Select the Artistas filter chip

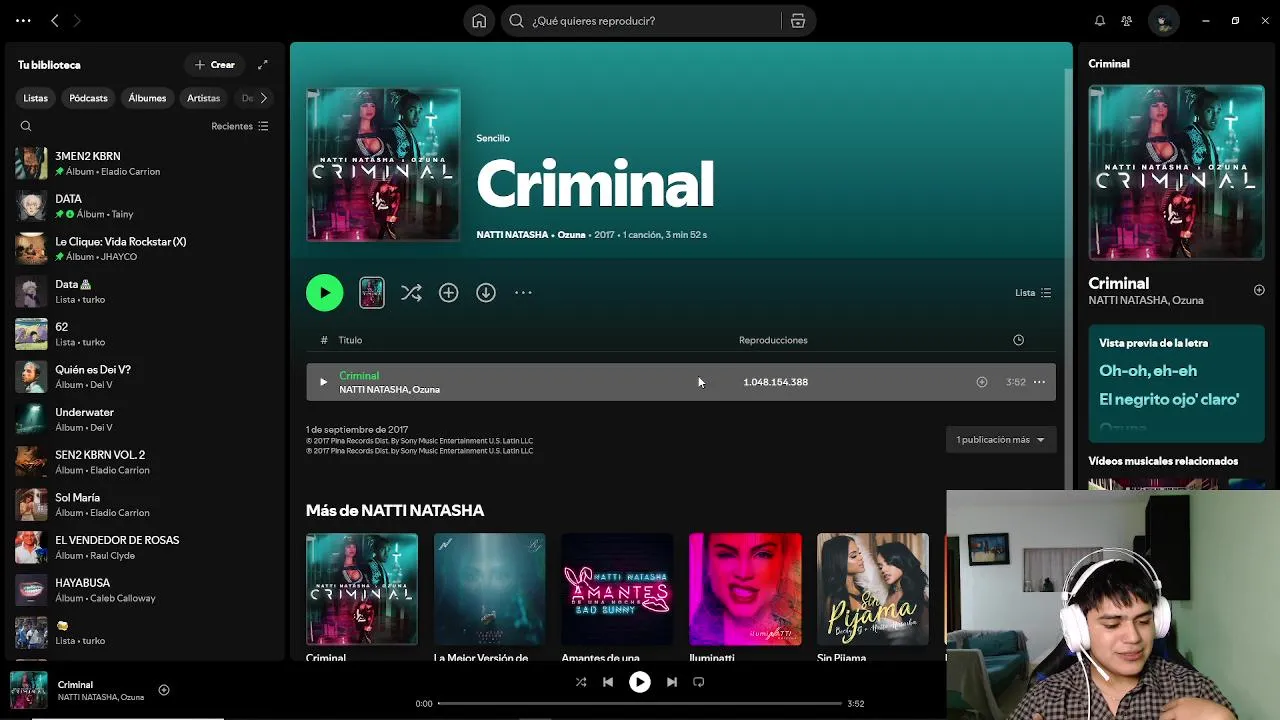(x=203, y=98)
